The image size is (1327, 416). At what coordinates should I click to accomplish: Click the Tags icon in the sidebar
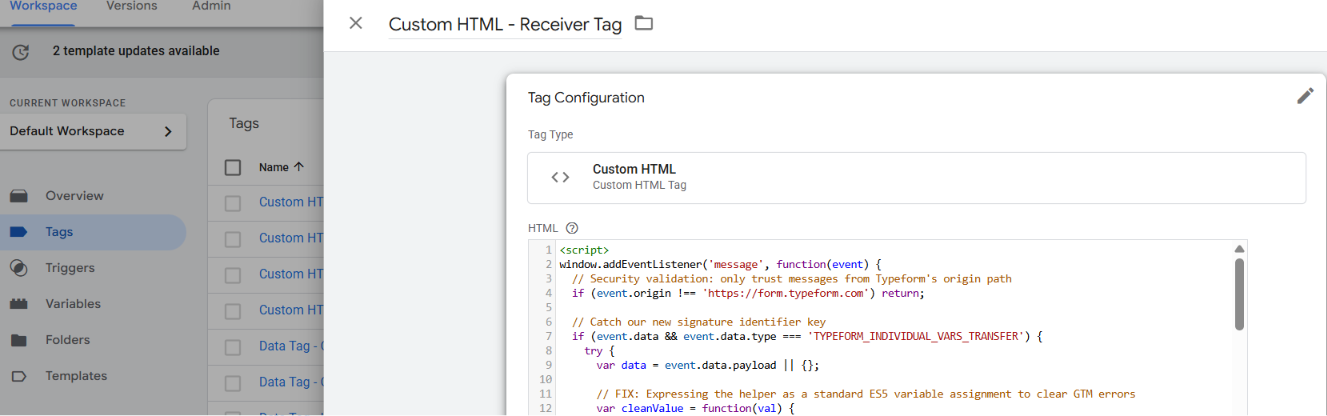pyautogui.click(x=19, y=232)
